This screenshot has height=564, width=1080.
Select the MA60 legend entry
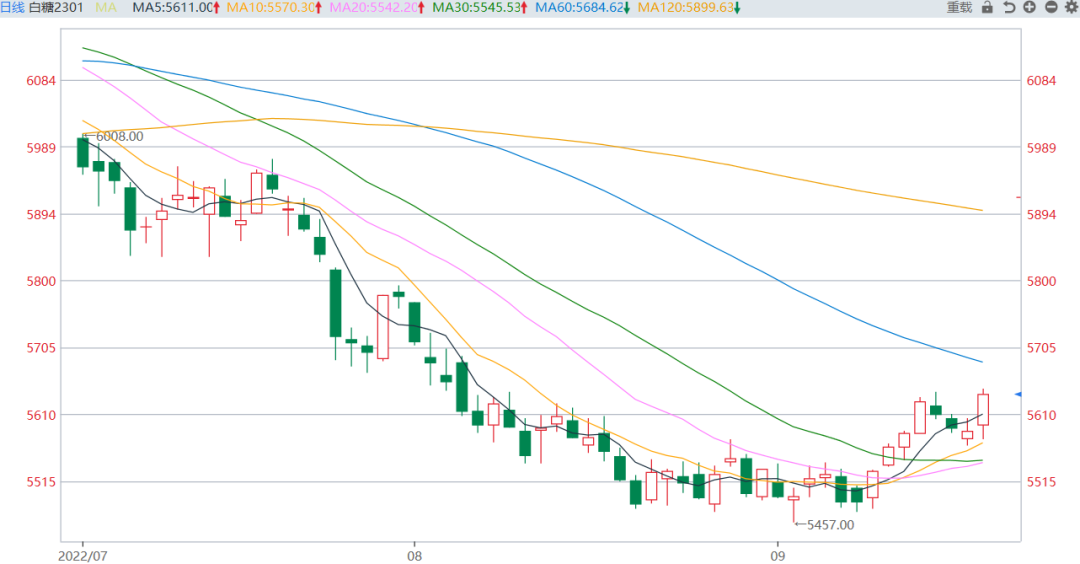tap(582, 8)
